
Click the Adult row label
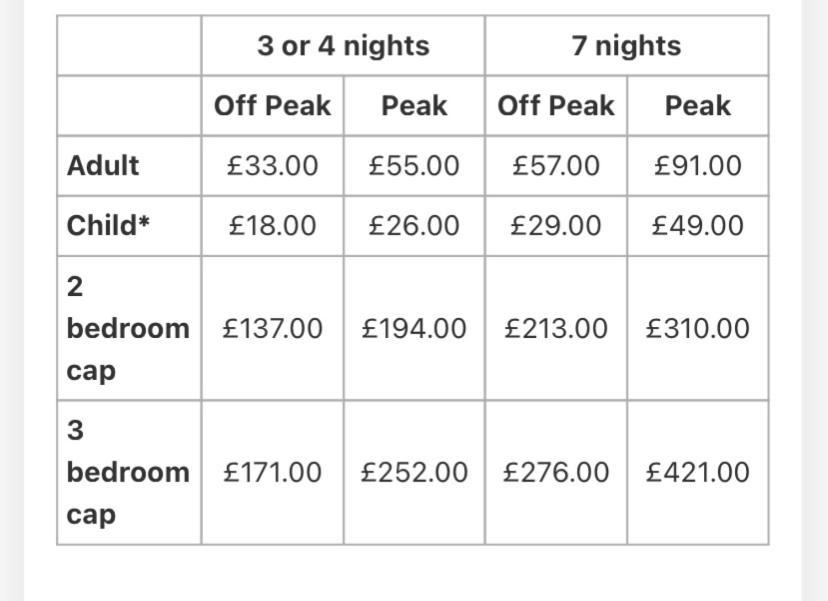pyautogui.click(x=103, y=166)
